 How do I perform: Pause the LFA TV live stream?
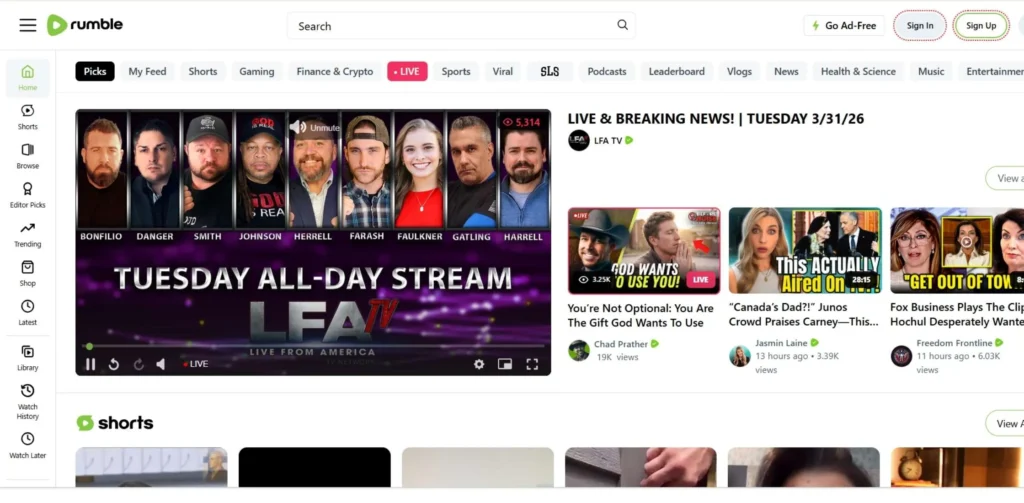[x=91, y=364]
